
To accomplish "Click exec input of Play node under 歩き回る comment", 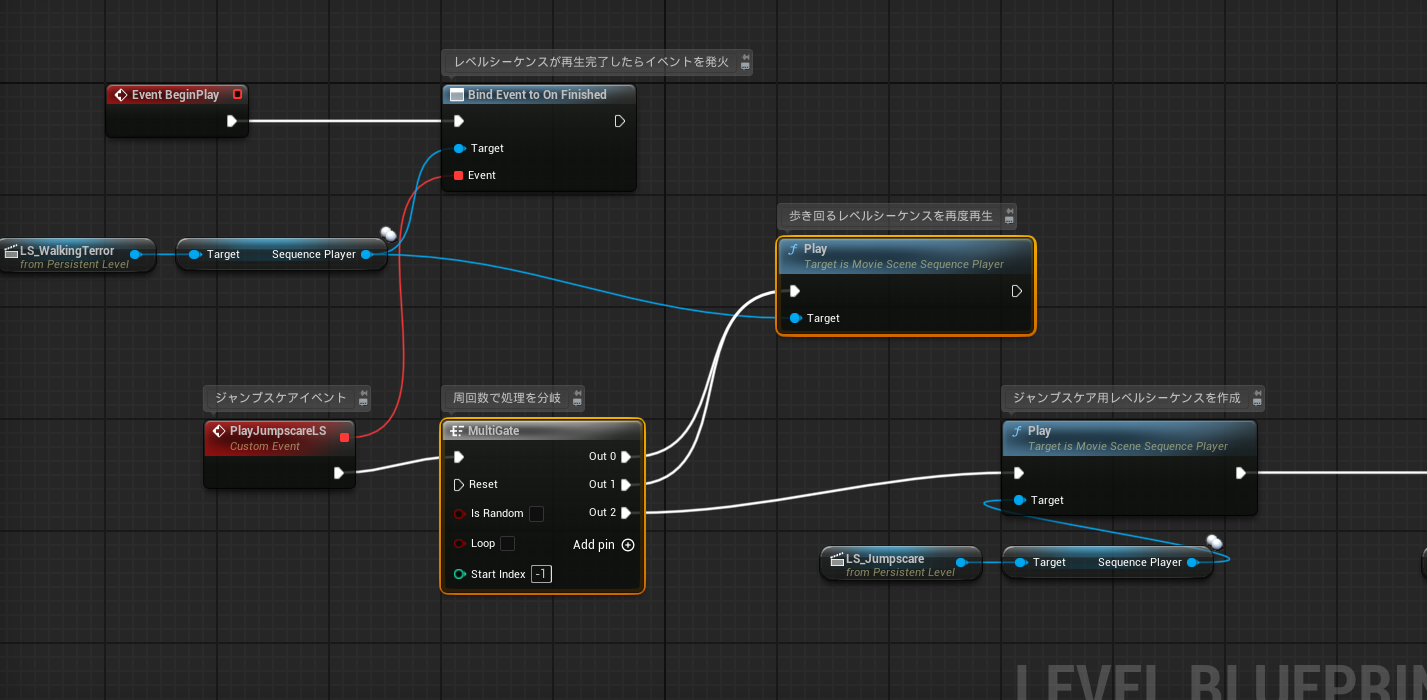I will (x=794, y=291).
